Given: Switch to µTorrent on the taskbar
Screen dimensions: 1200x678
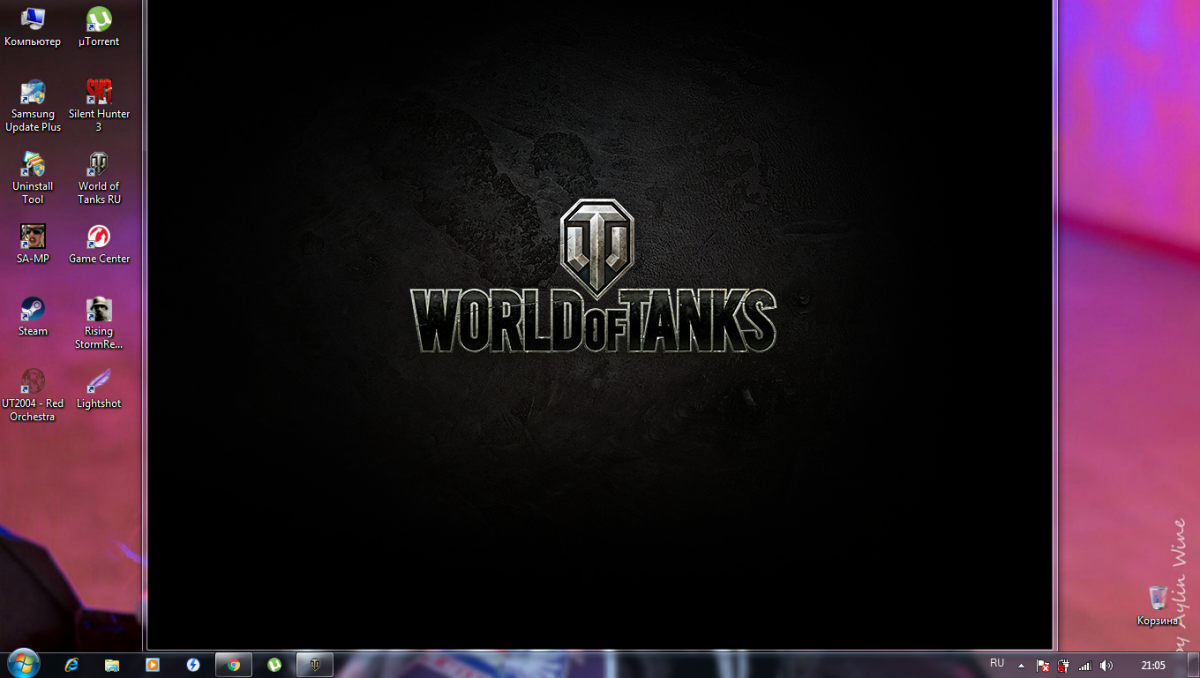Looking at the screenshot, I should click(274, 664).
